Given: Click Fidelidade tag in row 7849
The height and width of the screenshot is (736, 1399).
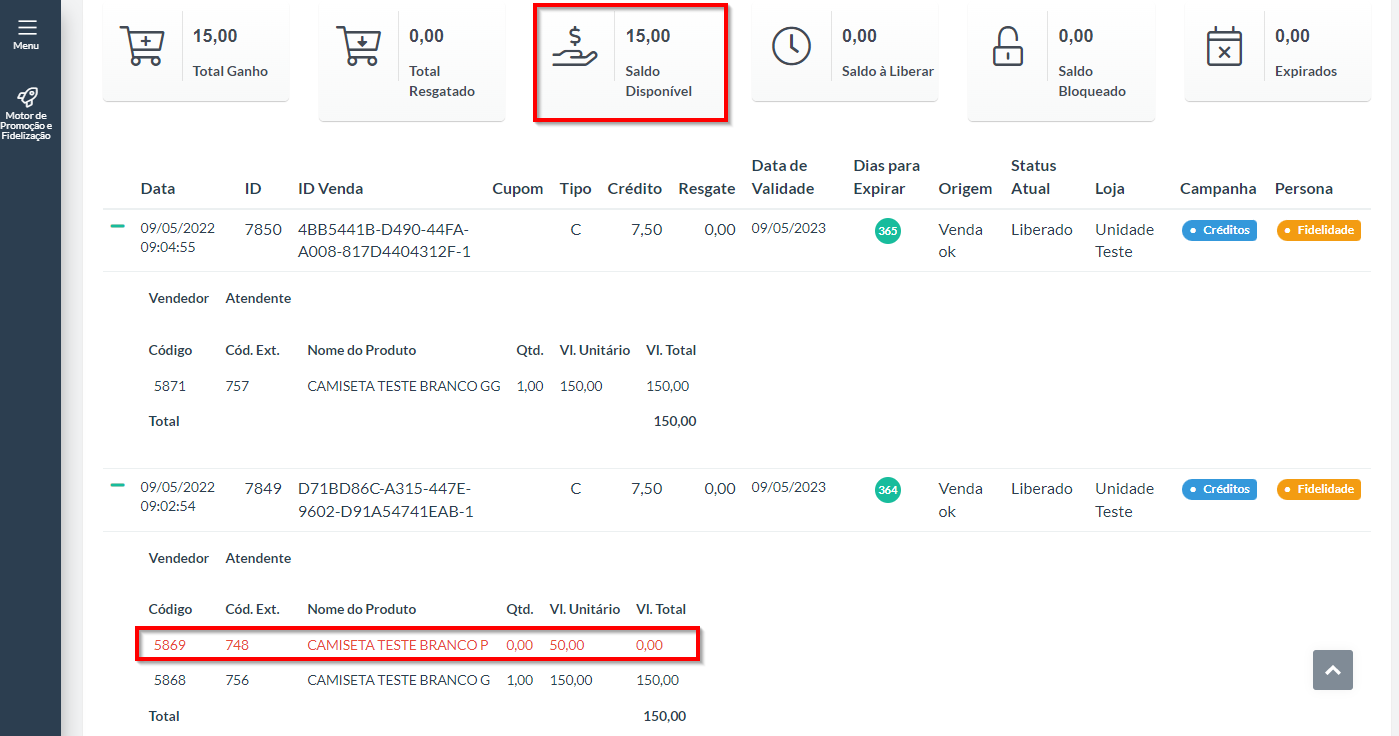Looking at the screenshot, I should click(x=1318, y=489).
